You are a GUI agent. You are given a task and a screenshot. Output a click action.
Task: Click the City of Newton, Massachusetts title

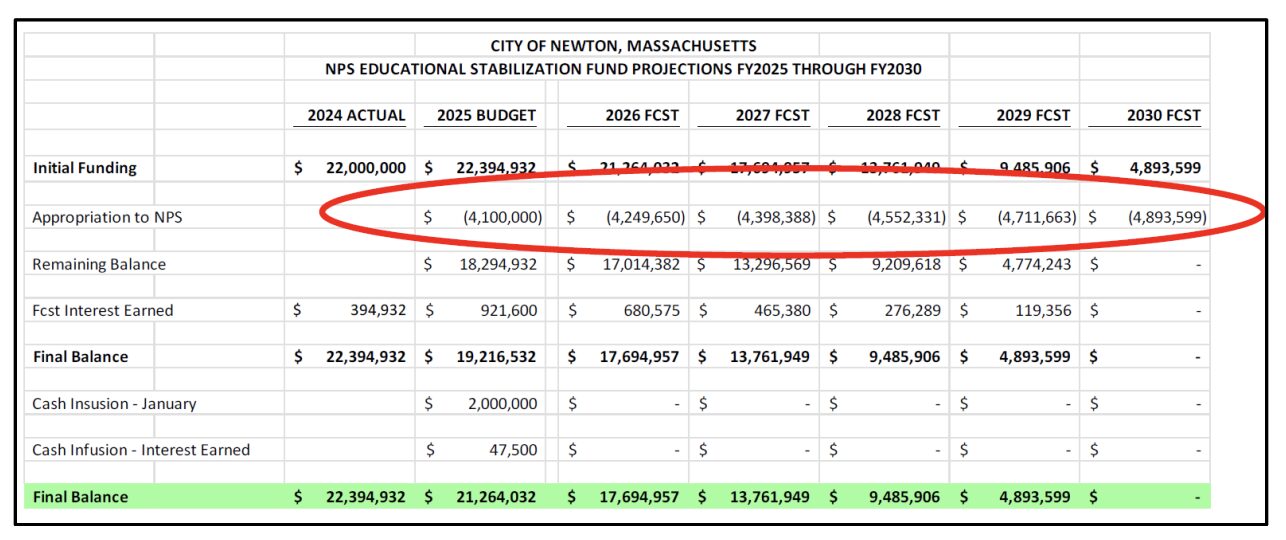point(623,46)
